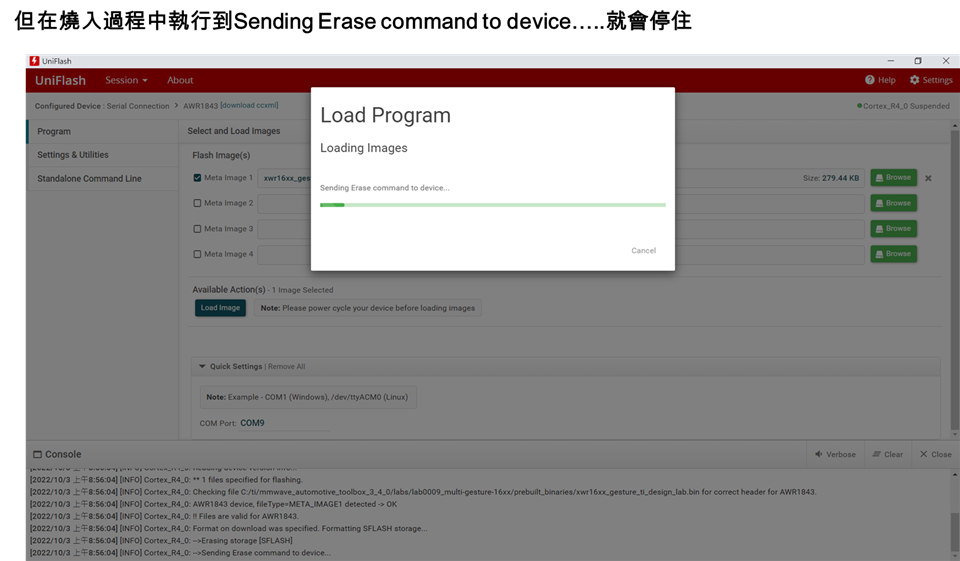The height and width of the screenshot is (561, 960).
Task: Minimize the UniFlash window
Action: (x=891, y=61)
